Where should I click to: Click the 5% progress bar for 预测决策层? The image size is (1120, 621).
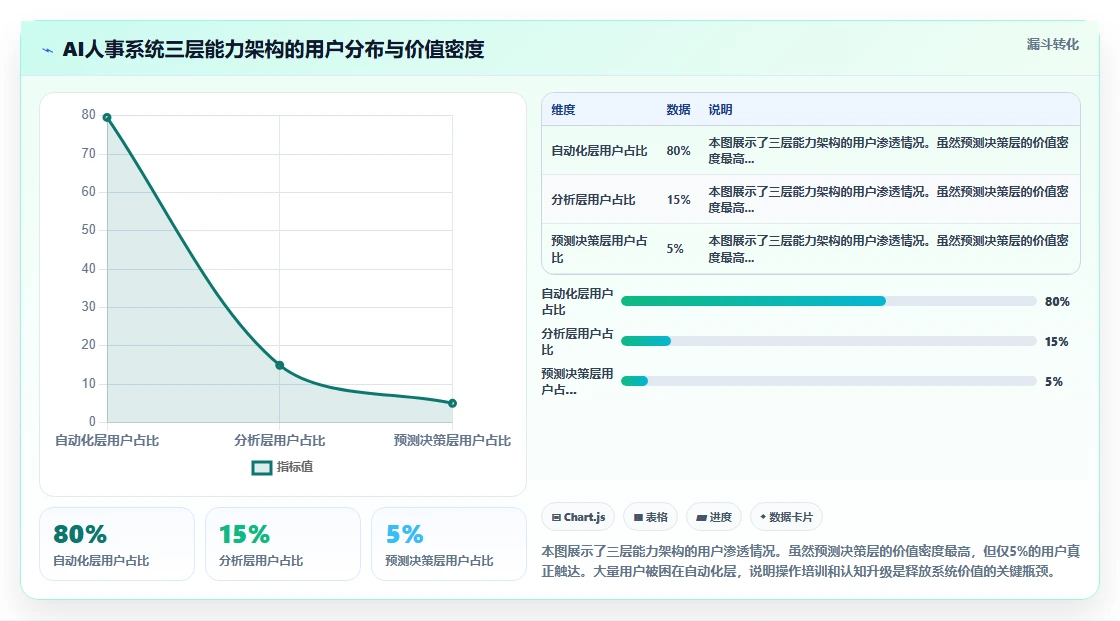pyautogui.click(x=829, y=382)
